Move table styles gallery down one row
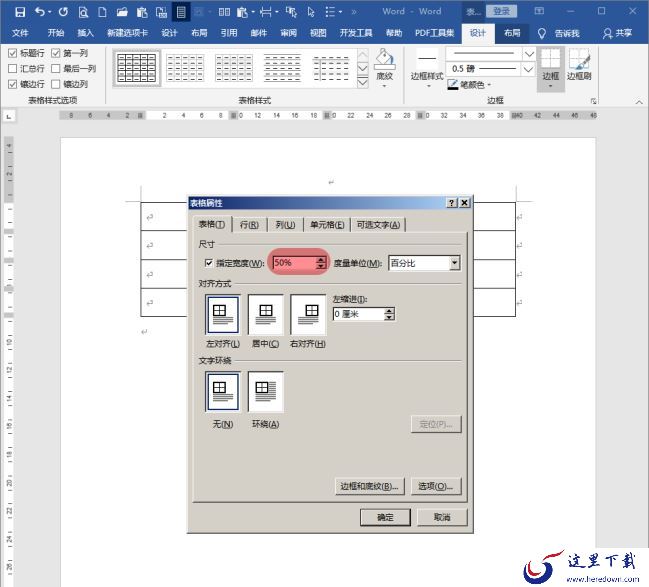This screenshot has height=587, width=649. [363, 68]
